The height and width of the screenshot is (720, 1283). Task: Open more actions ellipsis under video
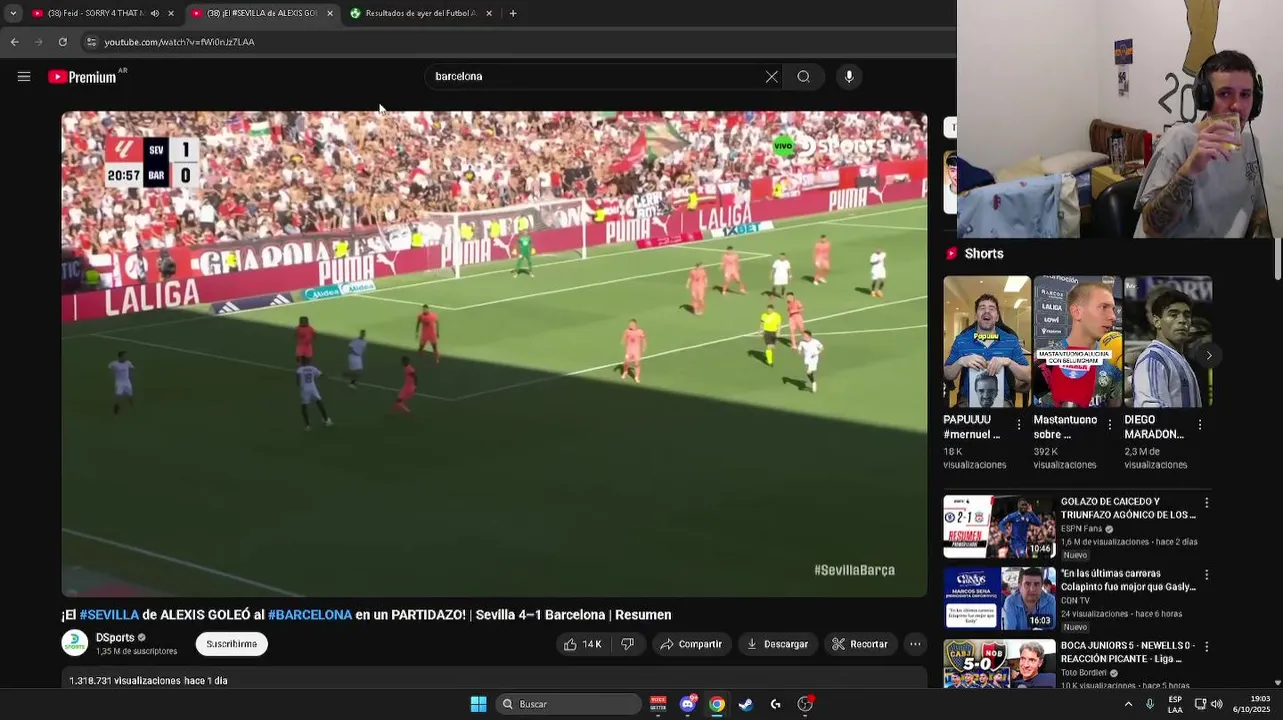tap(915, 644)
